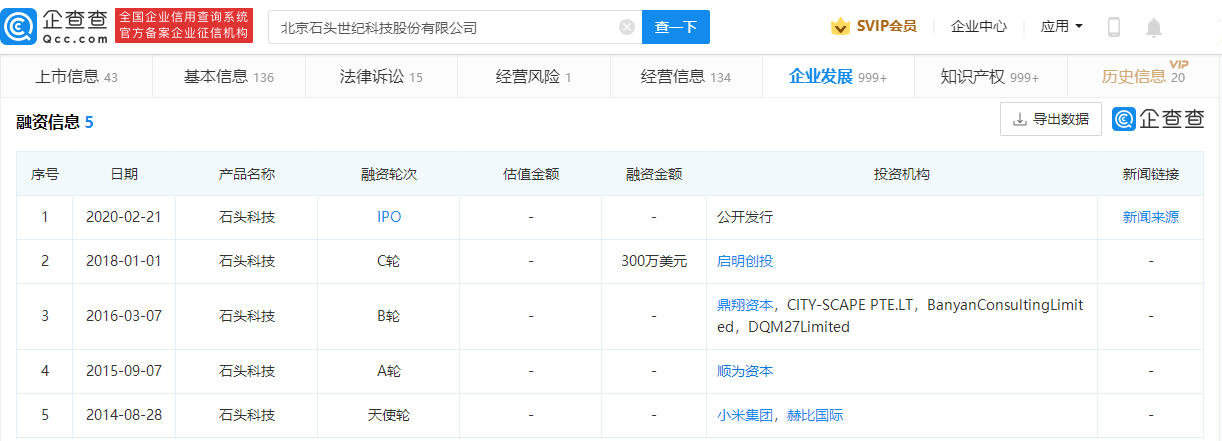This screenshot has height=441, width=1222.
Task: Open investor 小米集团 link
Action: 745,415
